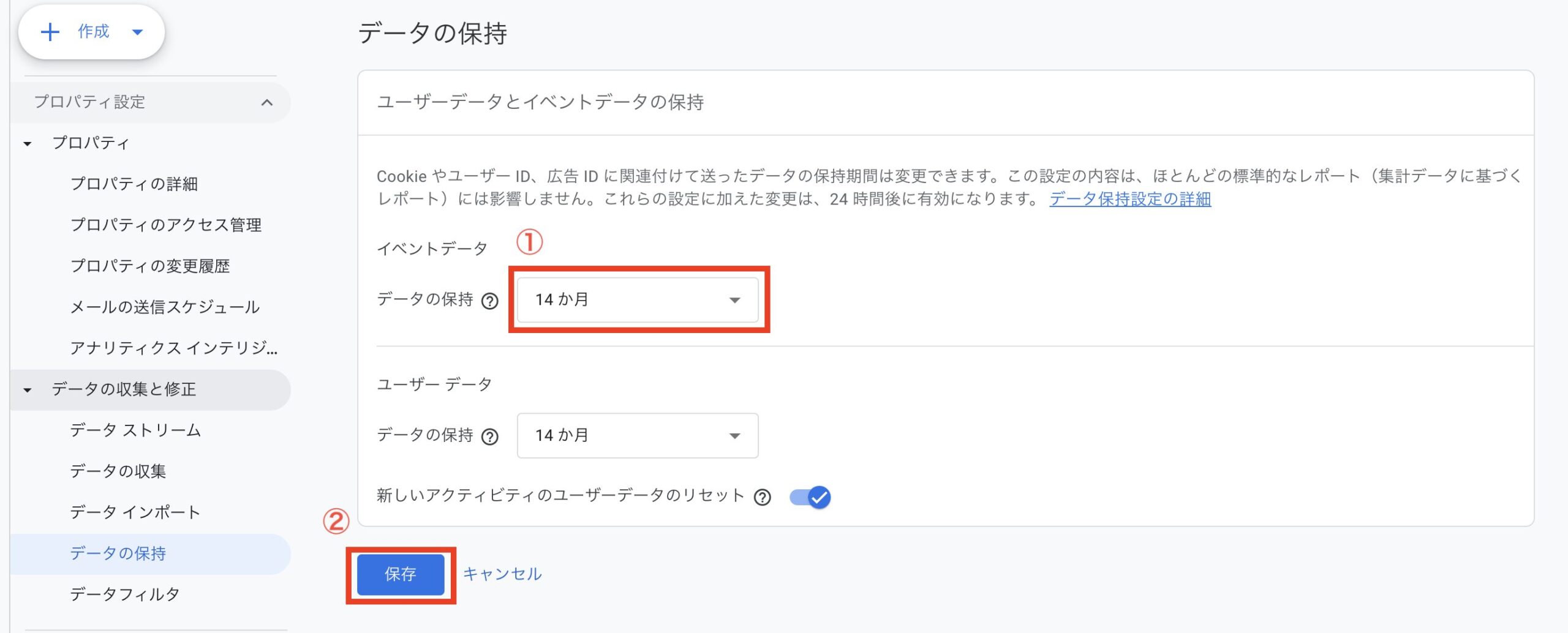Click help icon beside user データの保持
This screenshot has width=1568, height=633.
[490, 437]
